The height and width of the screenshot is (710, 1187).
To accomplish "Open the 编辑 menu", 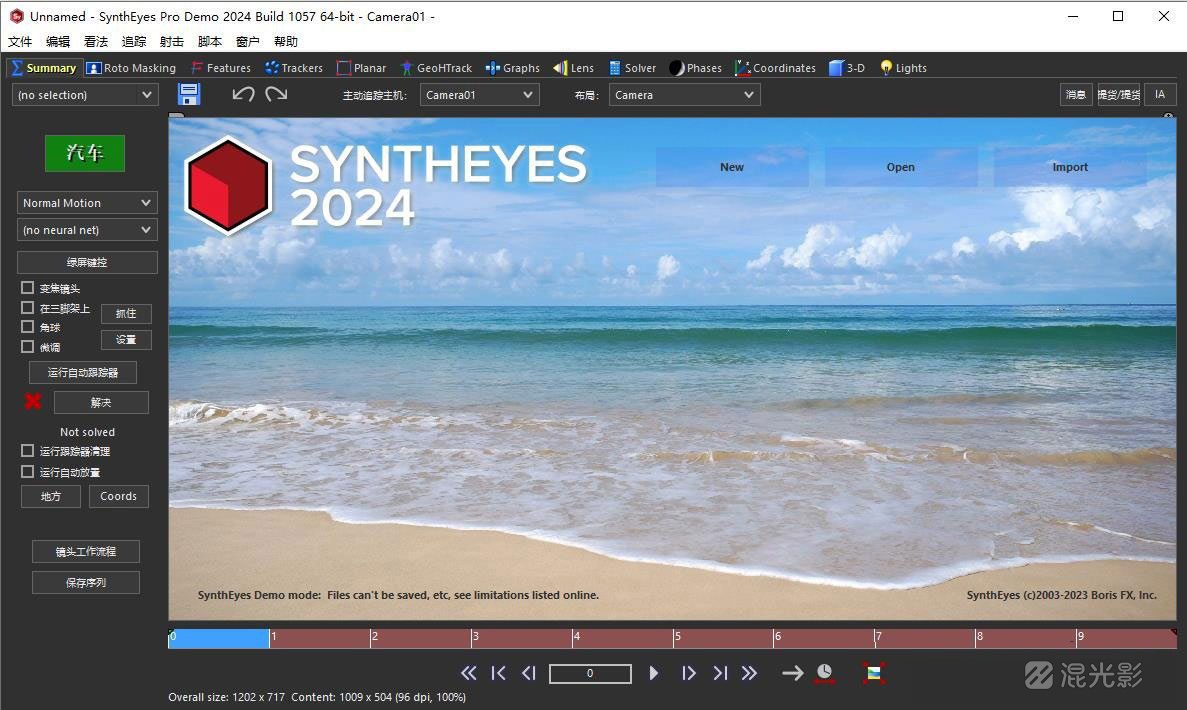I will [x=58, y=42].
